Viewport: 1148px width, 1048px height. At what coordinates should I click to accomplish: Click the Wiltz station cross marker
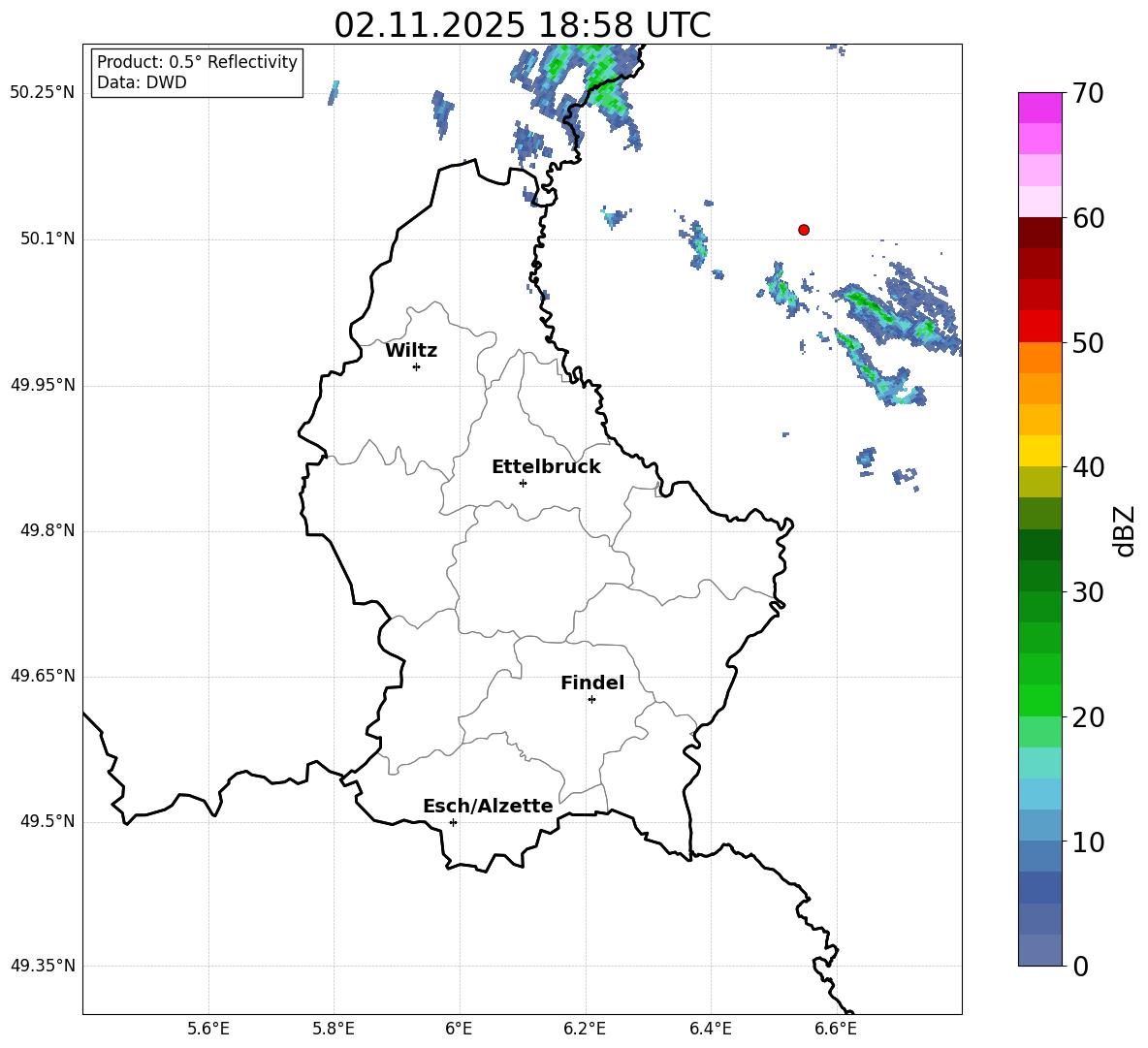(x=417, y=366)
